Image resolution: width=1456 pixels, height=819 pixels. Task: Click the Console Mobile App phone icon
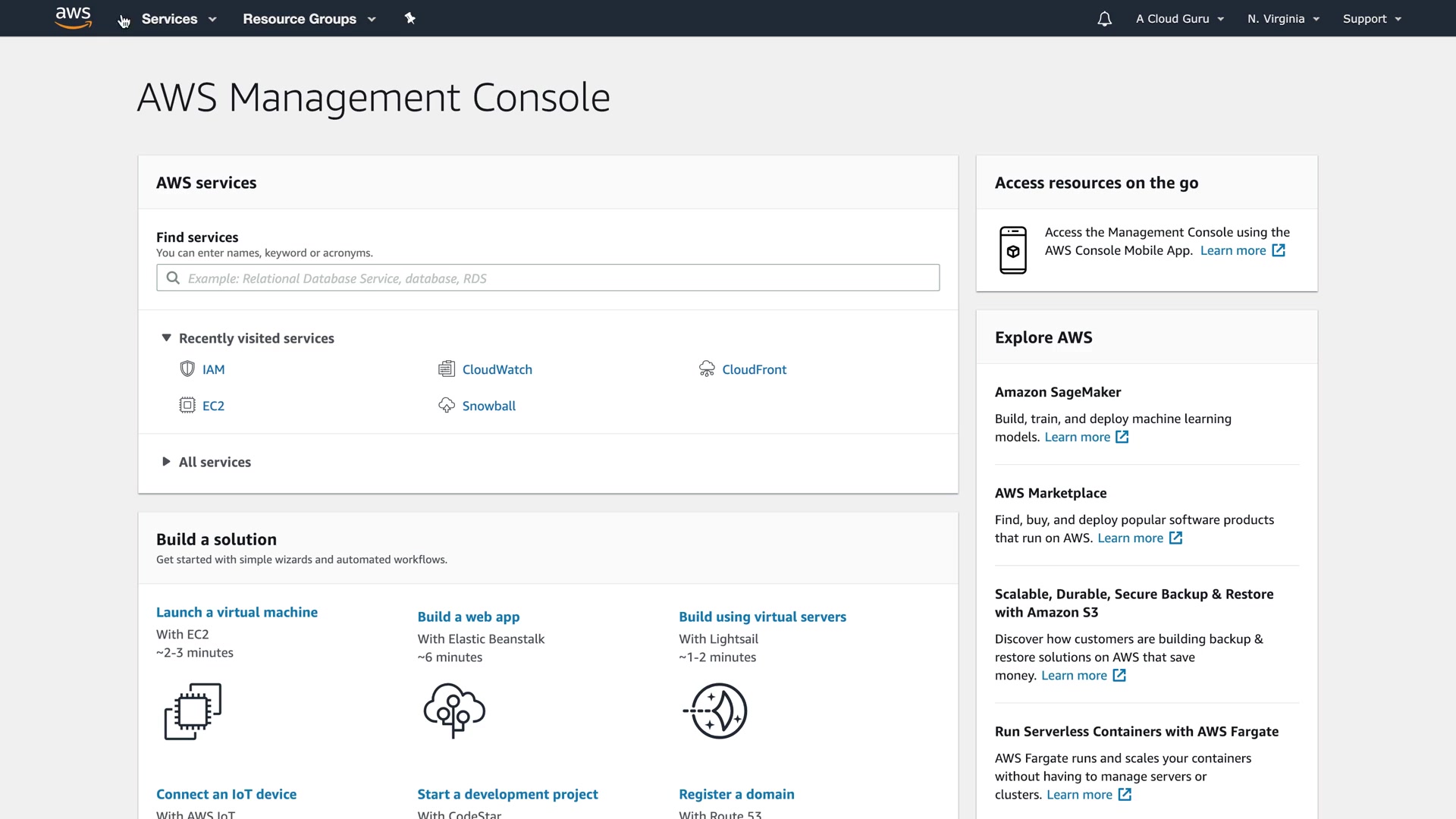1013,250
